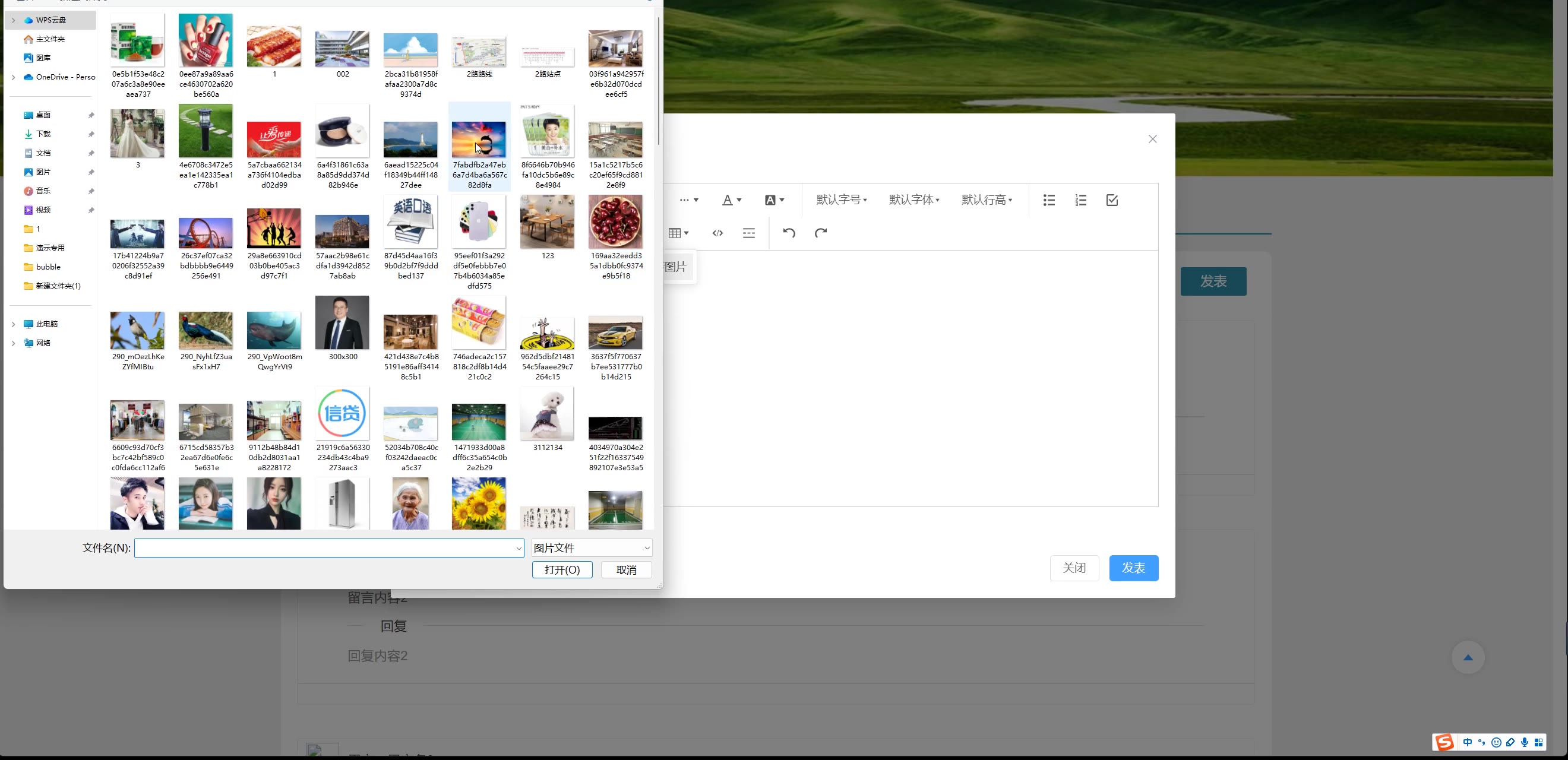Select 下载 folder in navigation pane
The width and height of the screenshot is (1568, 760).
click(43, 134)
